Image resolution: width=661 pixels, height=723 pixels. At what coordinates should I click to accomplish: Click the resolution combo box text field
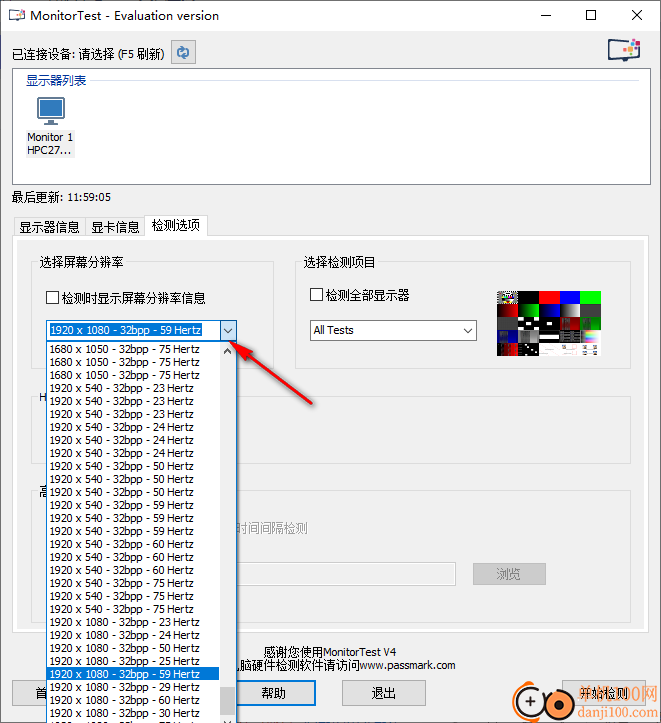point(134,331)
